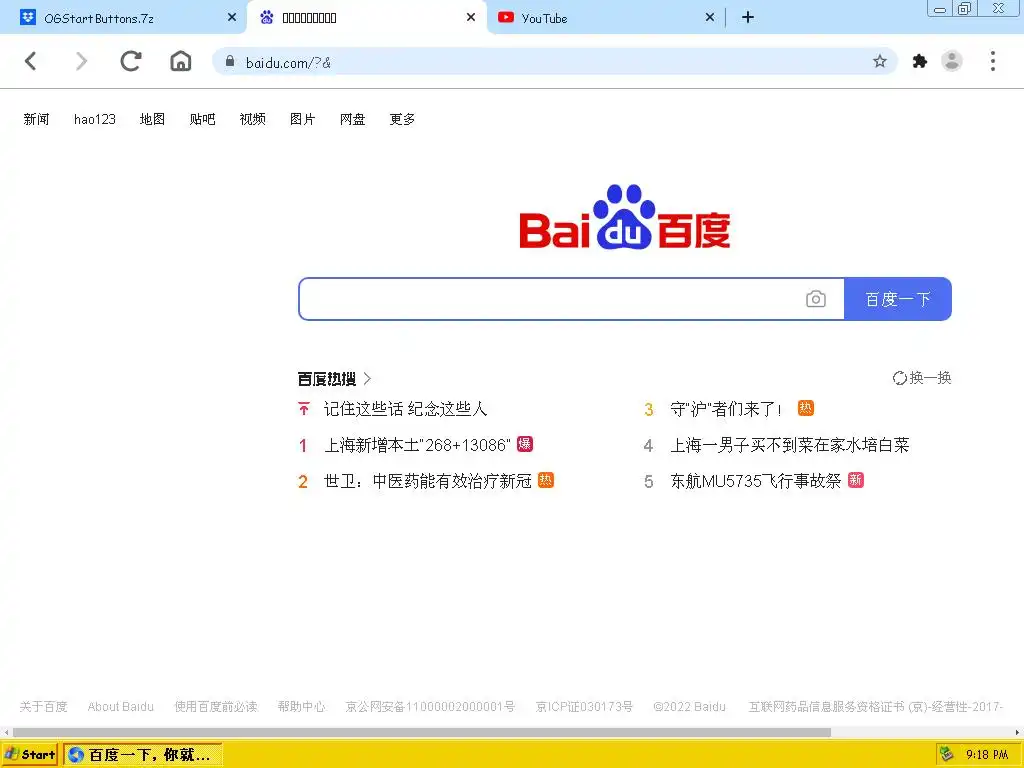Viewport: 1024px width, 768px height.
Task: Click the horizontal scrollbar thumb
Action: coord(421,733)
